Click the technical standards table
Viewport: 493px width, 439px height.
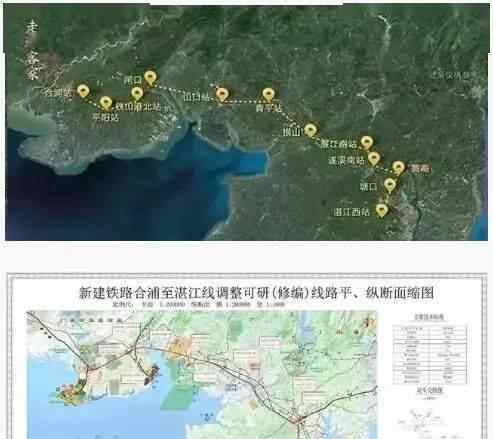(x=430, y=353)
